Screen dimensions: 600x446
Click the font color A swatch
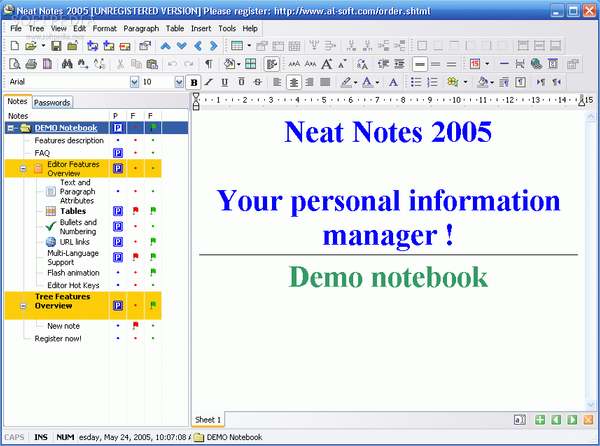coord(368,82)
